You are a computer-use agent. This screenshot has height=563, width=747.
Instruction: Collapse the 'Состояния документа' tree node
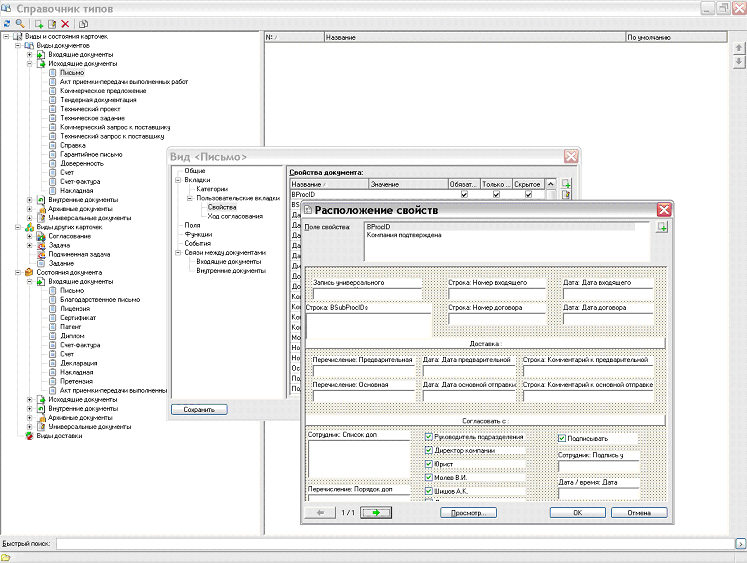18,272
